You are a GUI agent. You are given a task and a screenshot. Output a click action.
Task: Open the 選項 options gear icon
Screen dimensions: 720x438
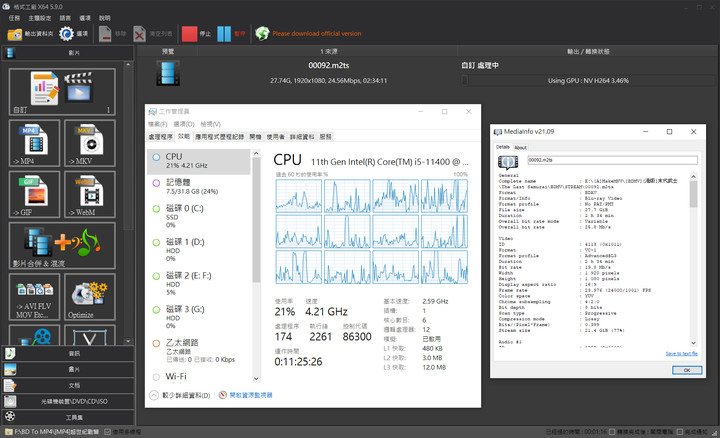[x=67, y=34]
